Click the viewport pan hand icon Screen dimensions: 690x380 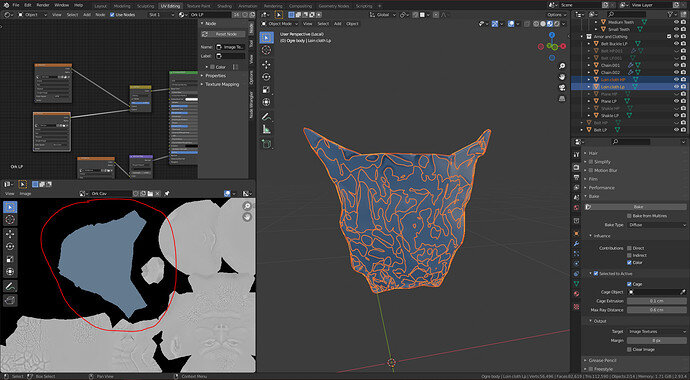tap(562, 77)
